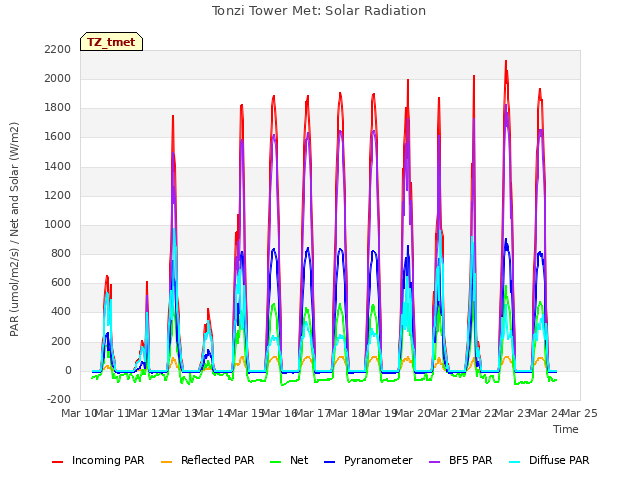Click the orange Reflected PAR legend swatch

click(167, 462)
